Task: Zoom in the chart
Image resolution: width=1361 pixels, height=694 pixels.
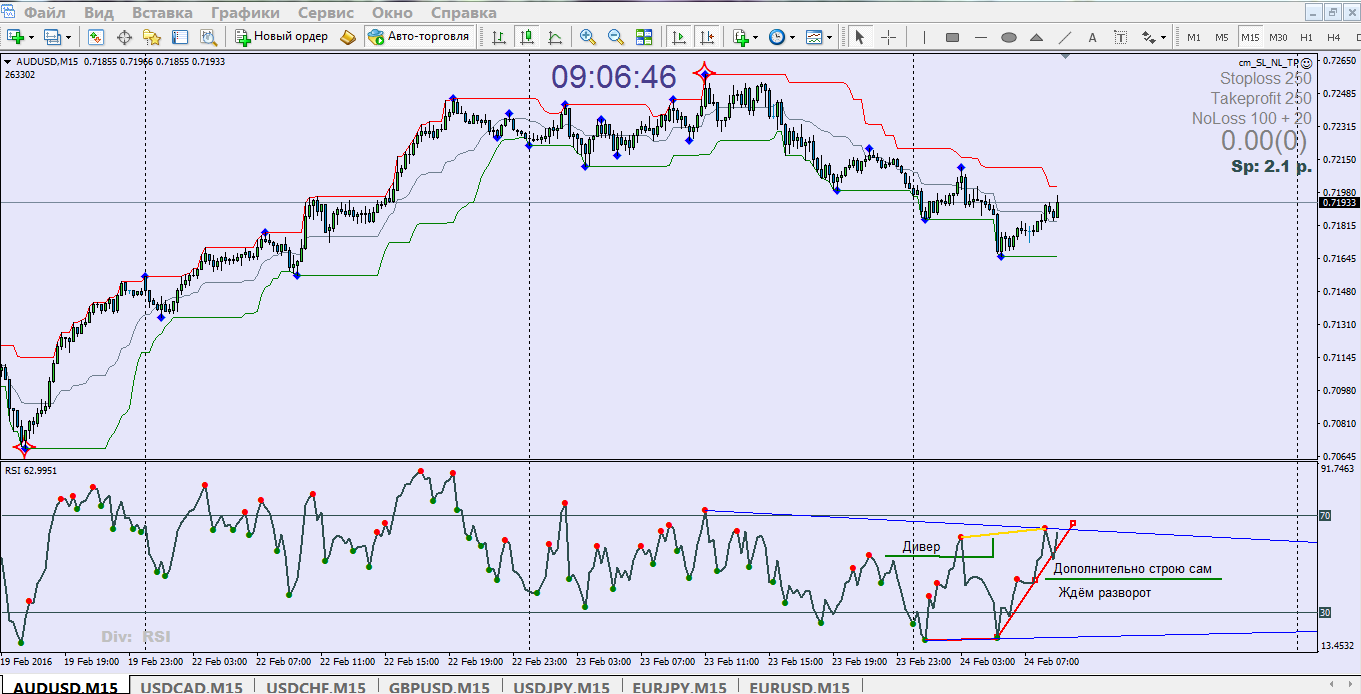Action: [x=588, y=37]
